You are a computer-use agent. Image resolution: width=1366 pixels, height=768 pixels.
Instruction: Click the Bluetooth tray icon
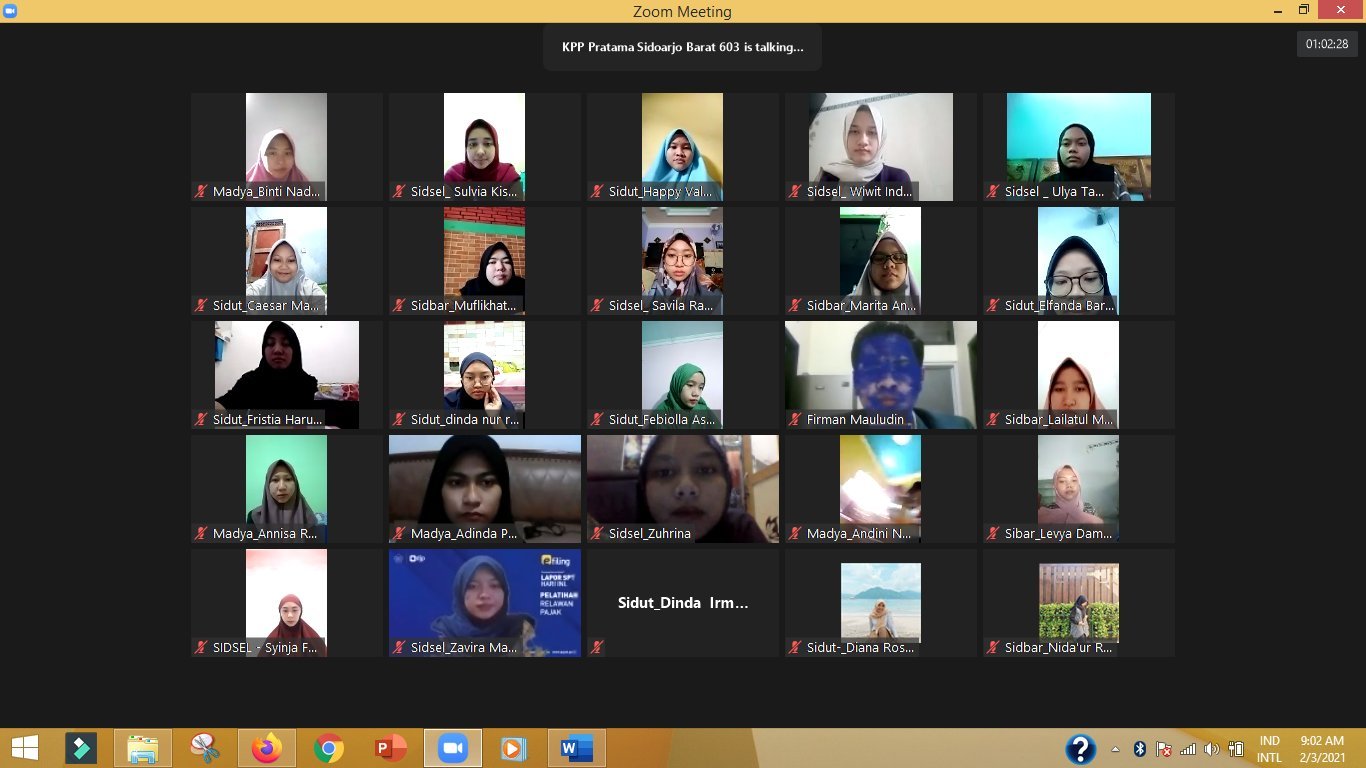point(1140,749)
